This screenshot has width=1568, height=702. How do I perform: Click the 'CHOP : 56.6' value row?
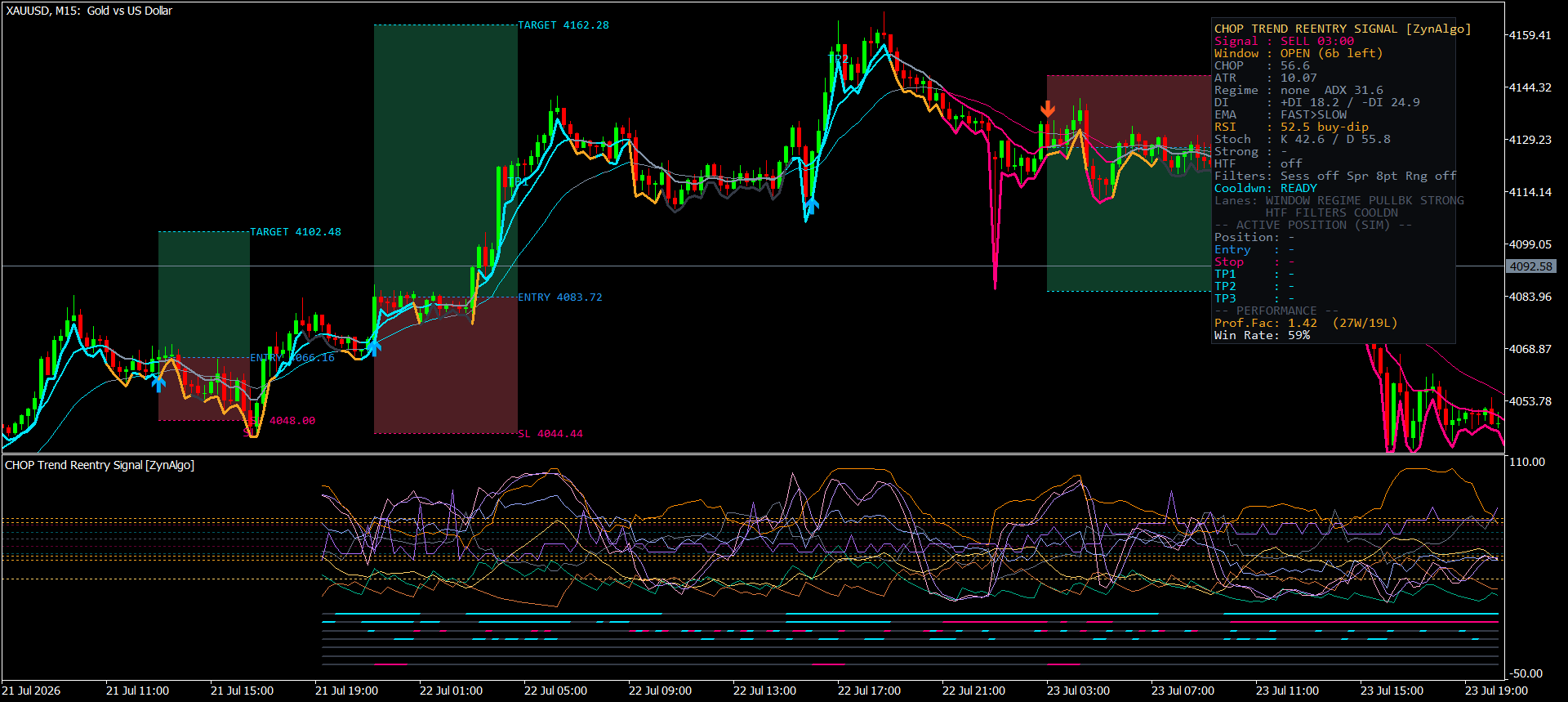tap(1262, 65)
